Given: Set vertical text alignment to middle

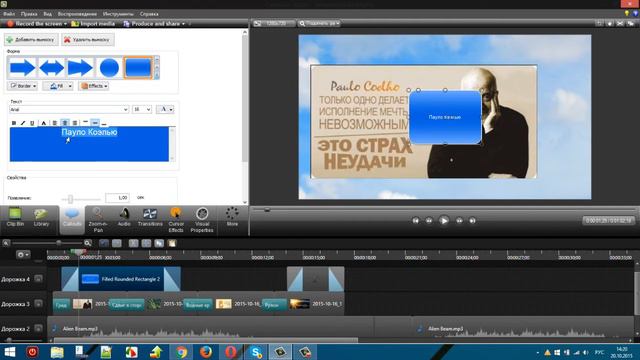Looking at the screenshot, I should click(x=95, y=122).
